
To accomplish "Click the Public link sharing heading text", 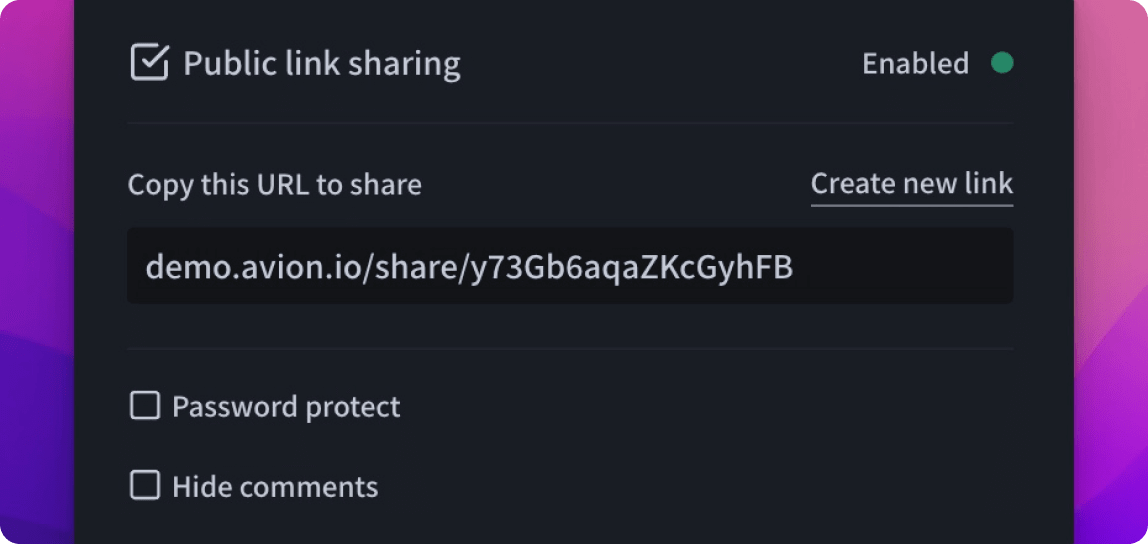I will tap(322, 64).
